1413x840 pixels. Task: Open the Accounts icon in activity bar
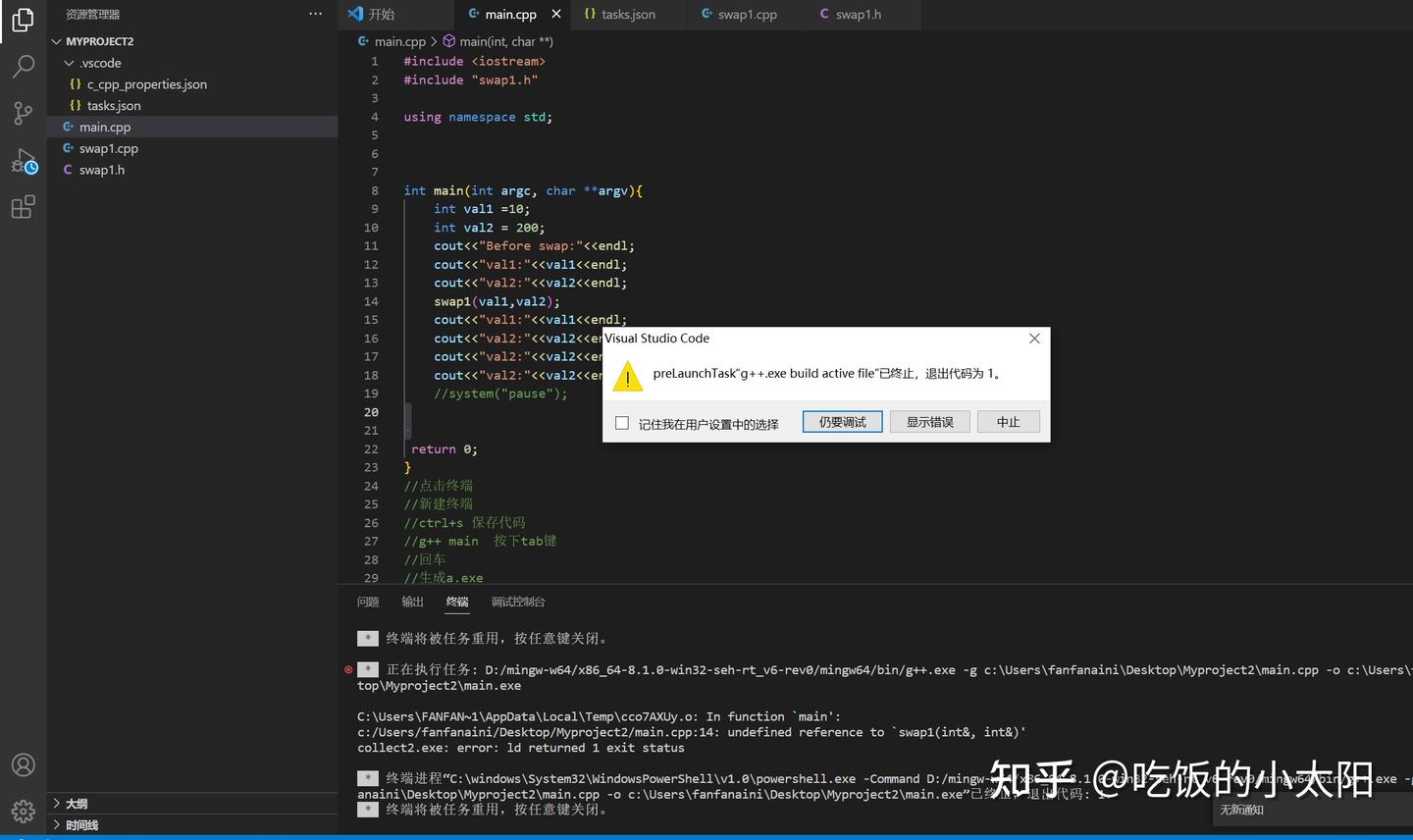click(23, 764)
